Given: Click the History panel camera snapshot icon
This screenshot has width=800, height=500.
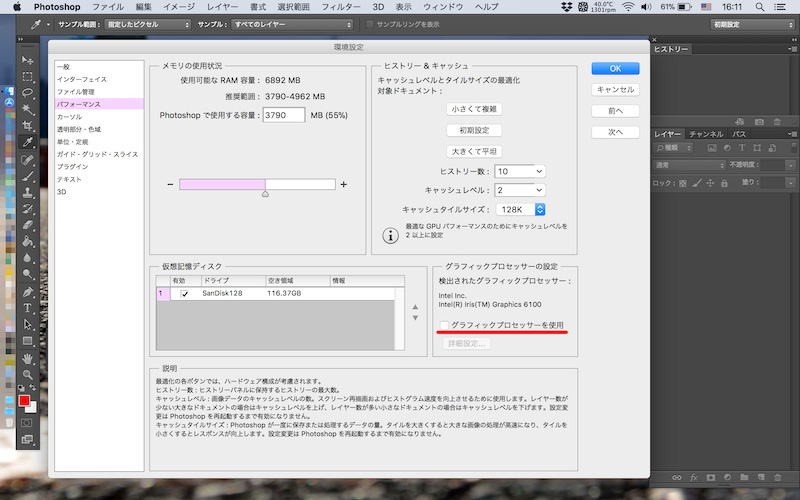Looking at the screenshot, I should click(759, 122).
